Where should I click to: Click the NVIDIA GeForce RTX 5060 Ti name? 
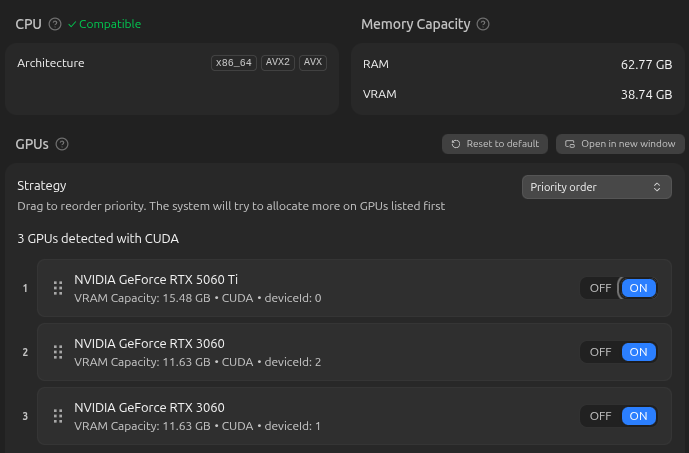tap(156, 279)
